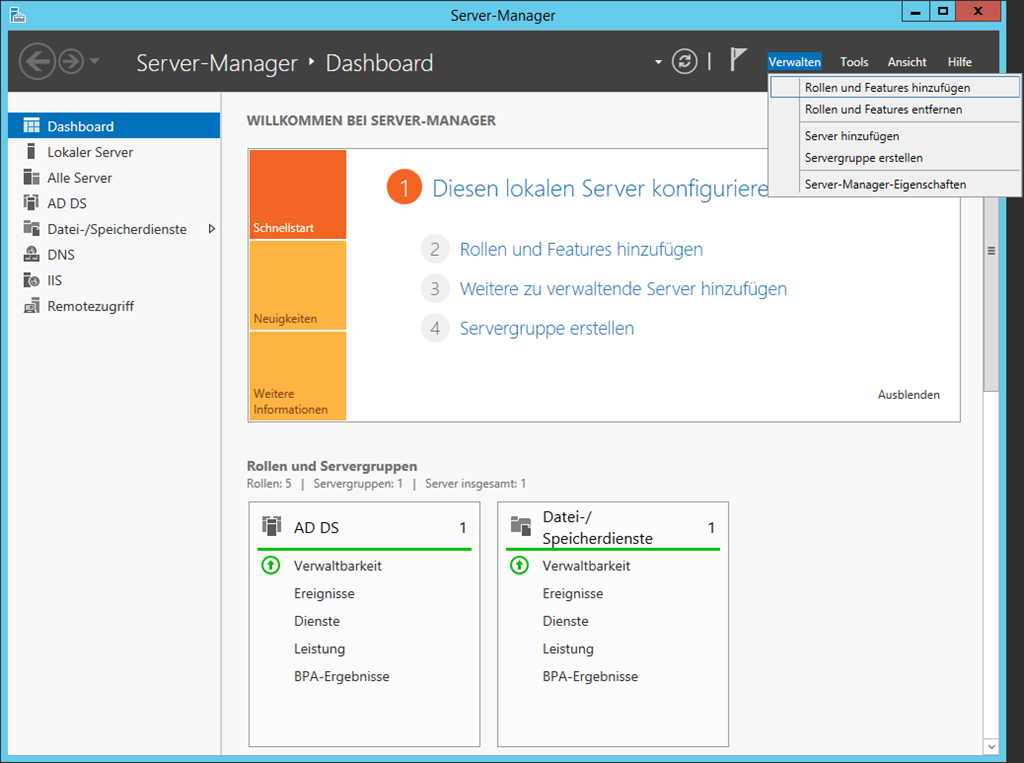Open Ereignisse in Datei-/Speicherdienste tile
Screen dimensions: 1024x763
573,593
